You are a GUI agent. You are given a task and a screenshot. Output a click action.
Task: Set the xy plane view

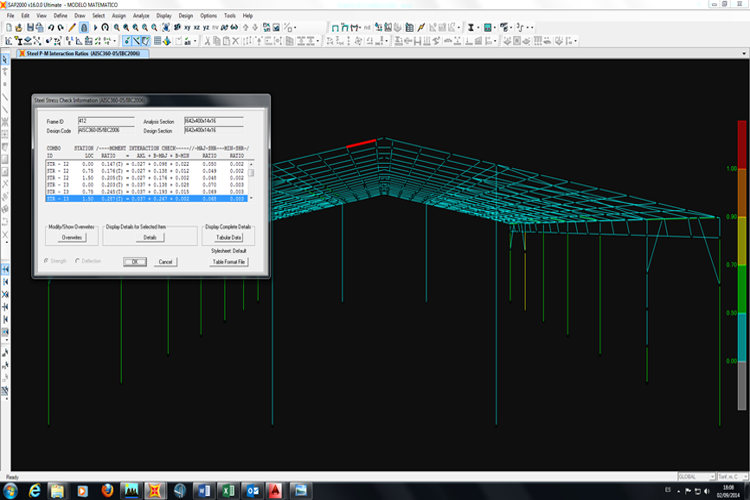(x=187, y=28)
